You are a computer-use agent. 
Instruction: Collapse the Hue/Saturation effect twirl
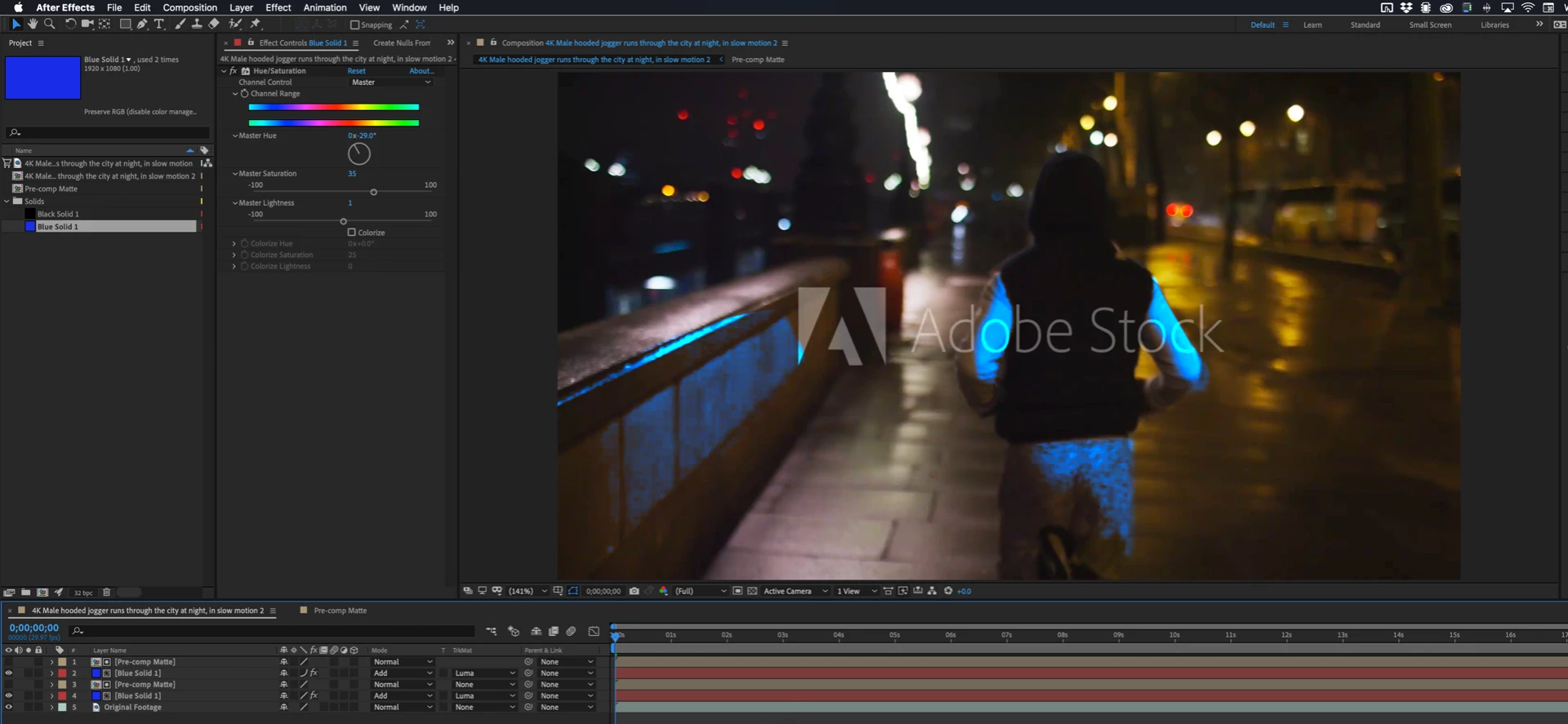coord(224,71)
